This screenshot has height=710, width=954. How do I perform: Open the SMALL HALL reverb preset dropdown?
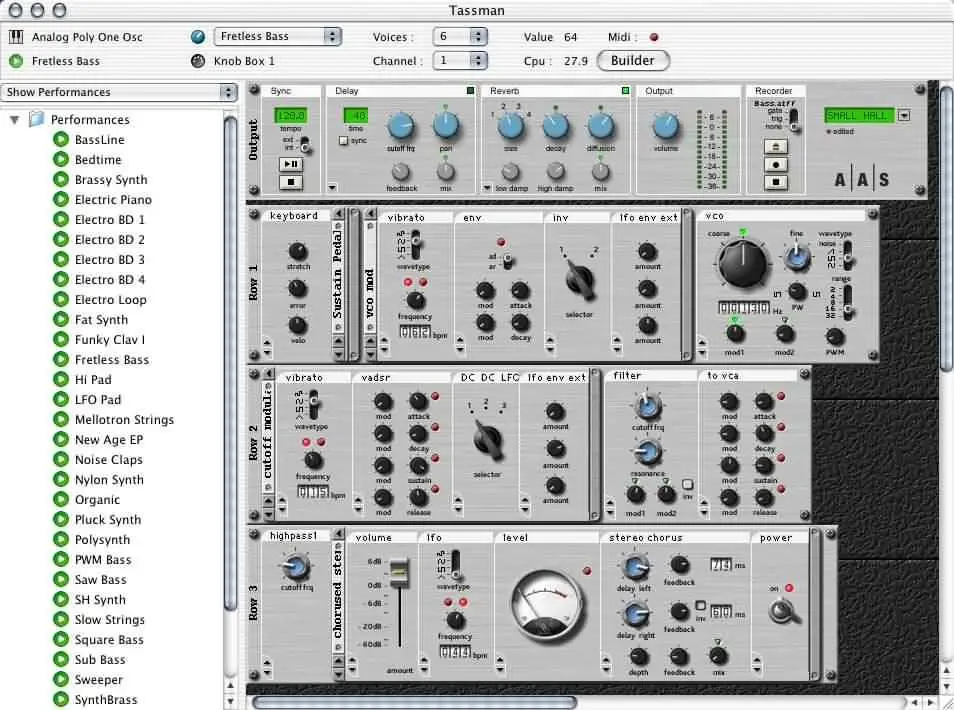coord(905,115)
